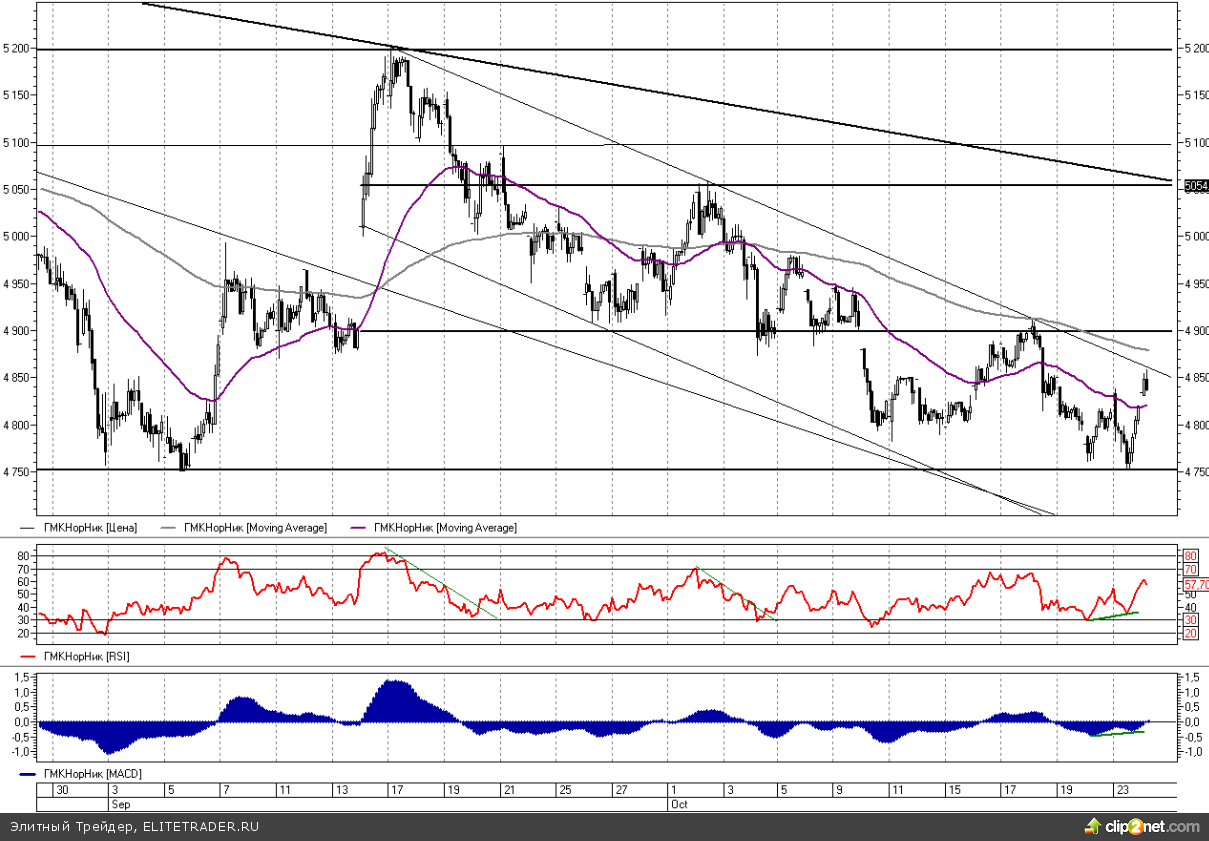Open the ELITETRADER.RU watermark link
The height and width of the screenshot is (841, 1209).
201,826
